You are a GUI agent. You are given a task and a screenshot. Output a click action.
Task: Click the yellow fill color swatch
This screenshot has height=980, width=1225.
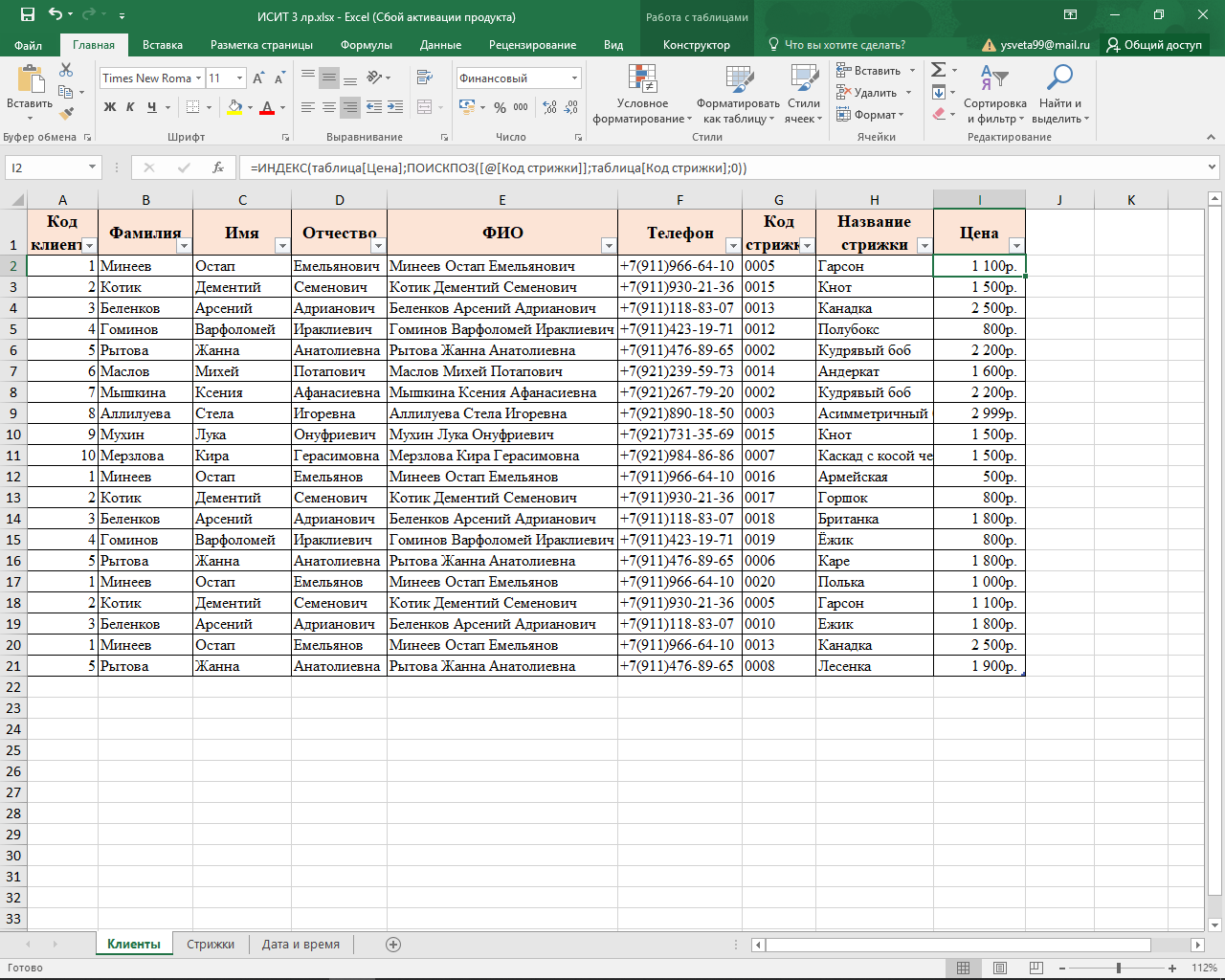tap(234, 107)
